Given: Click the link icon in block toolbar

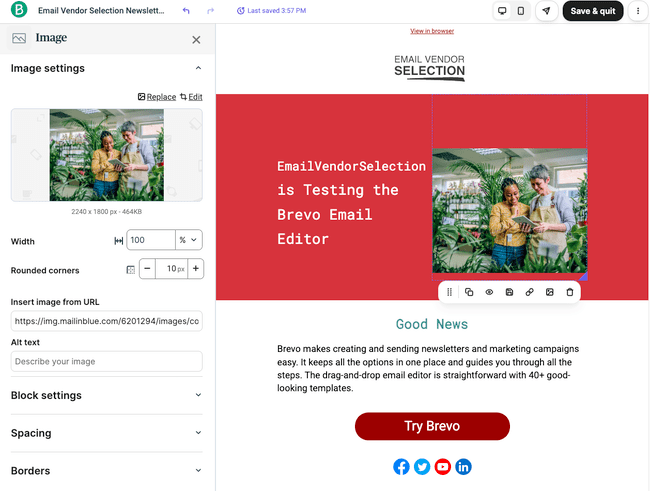Looking at the screenshot, I should coord(529,292).
